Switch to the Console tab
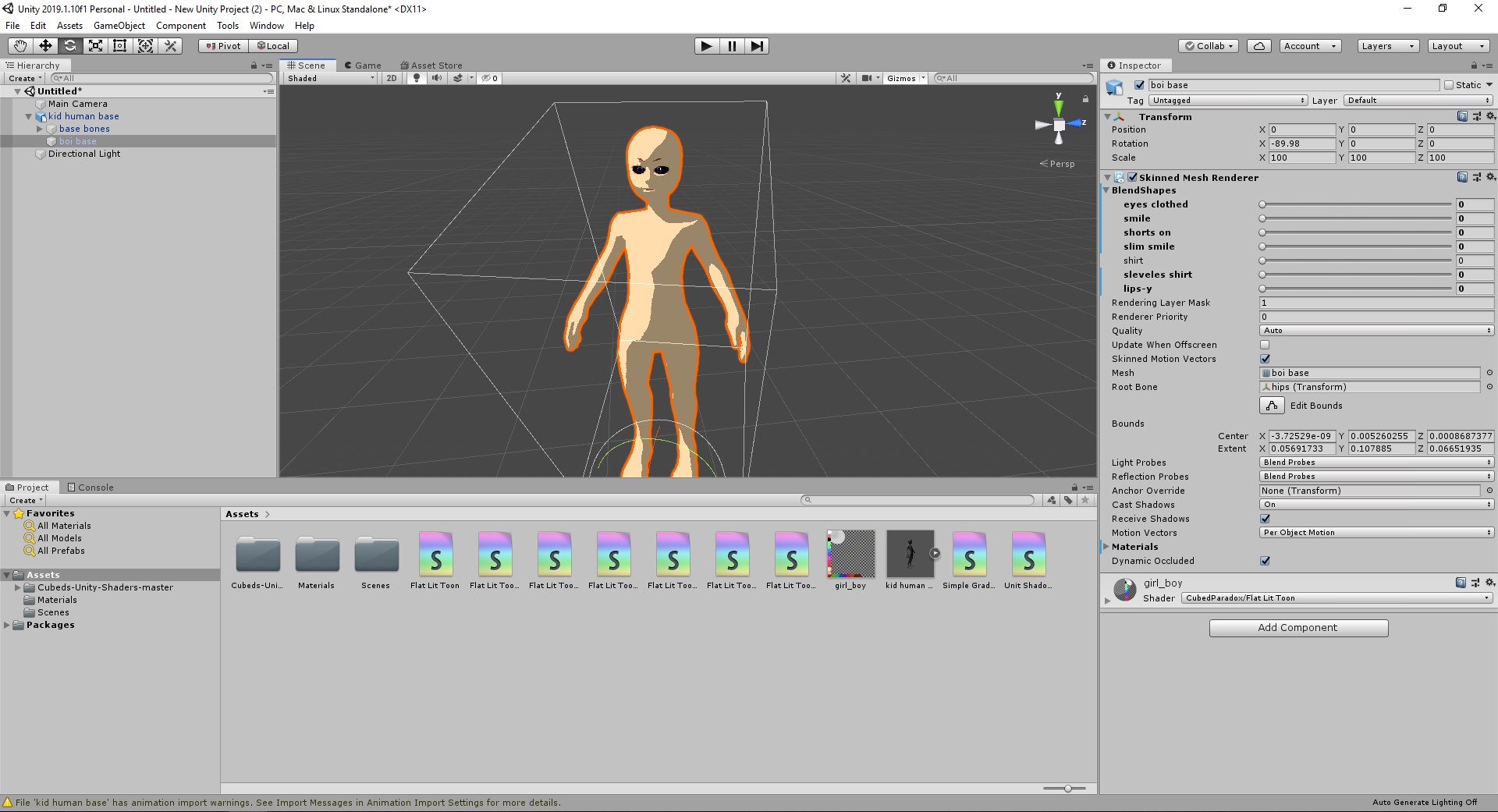1498x812 pixels. (x=91, y=488)
